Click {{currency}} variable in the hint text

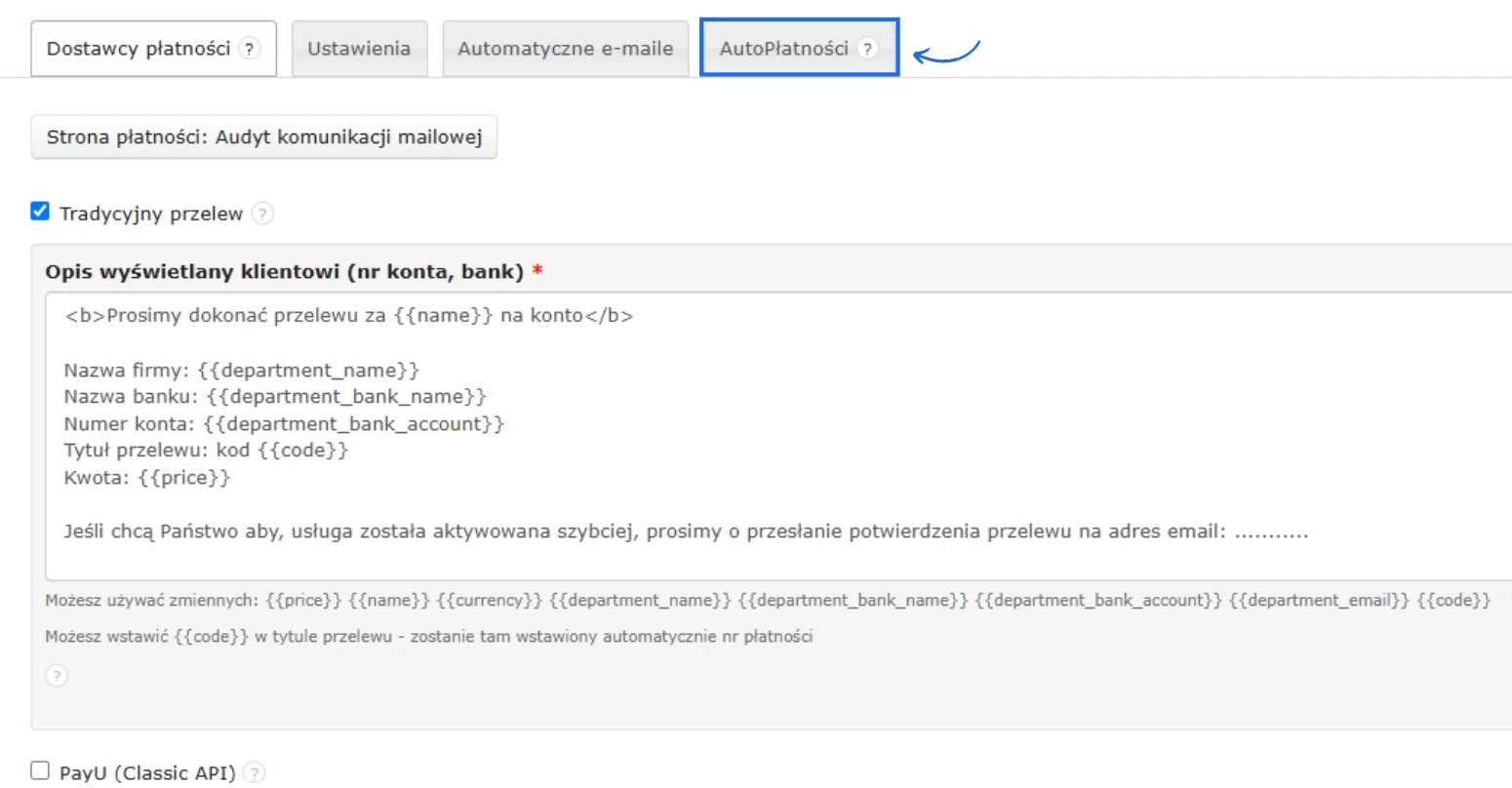pos(489,601)
